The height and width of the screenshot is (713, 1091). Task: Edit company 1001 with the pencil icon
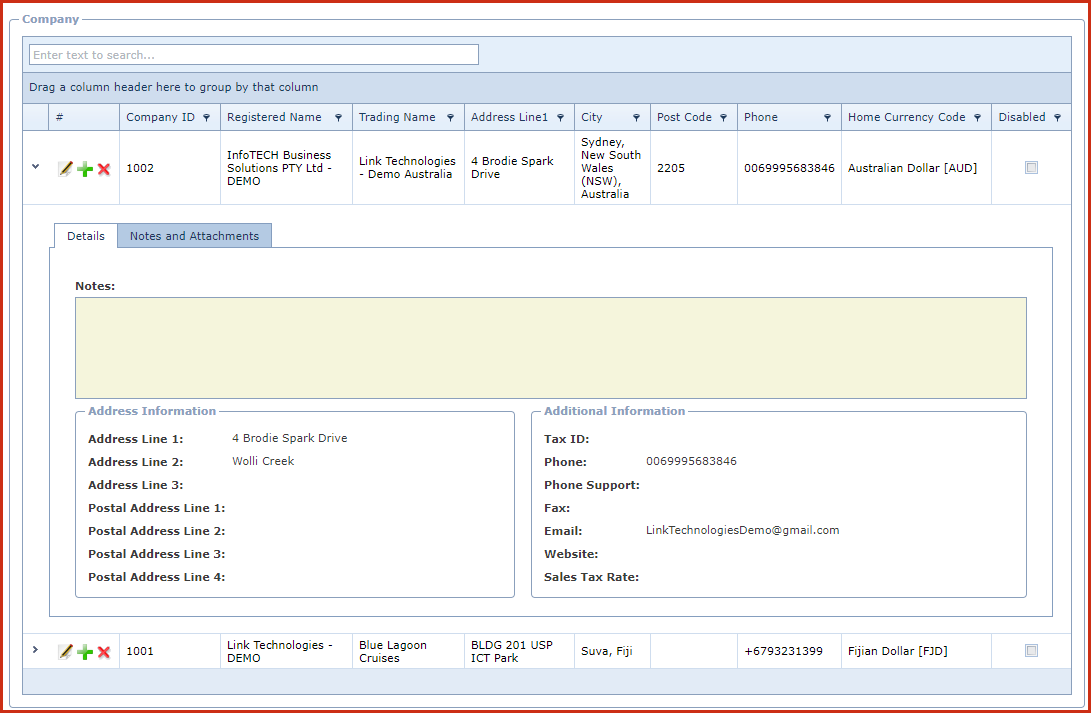click(65, 652)
